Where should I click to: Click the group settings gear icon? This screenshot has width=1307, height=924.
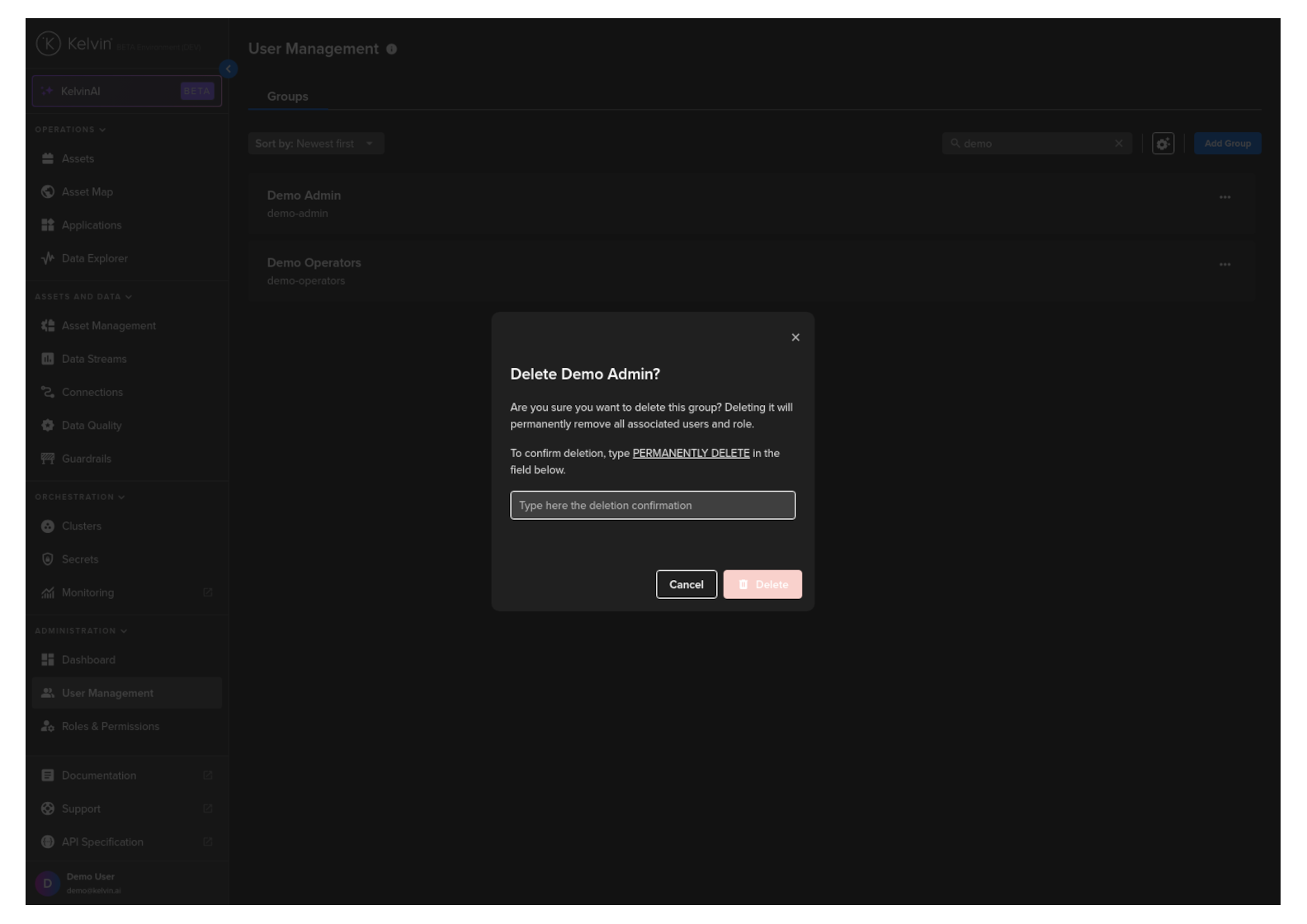coord(1163,144)
